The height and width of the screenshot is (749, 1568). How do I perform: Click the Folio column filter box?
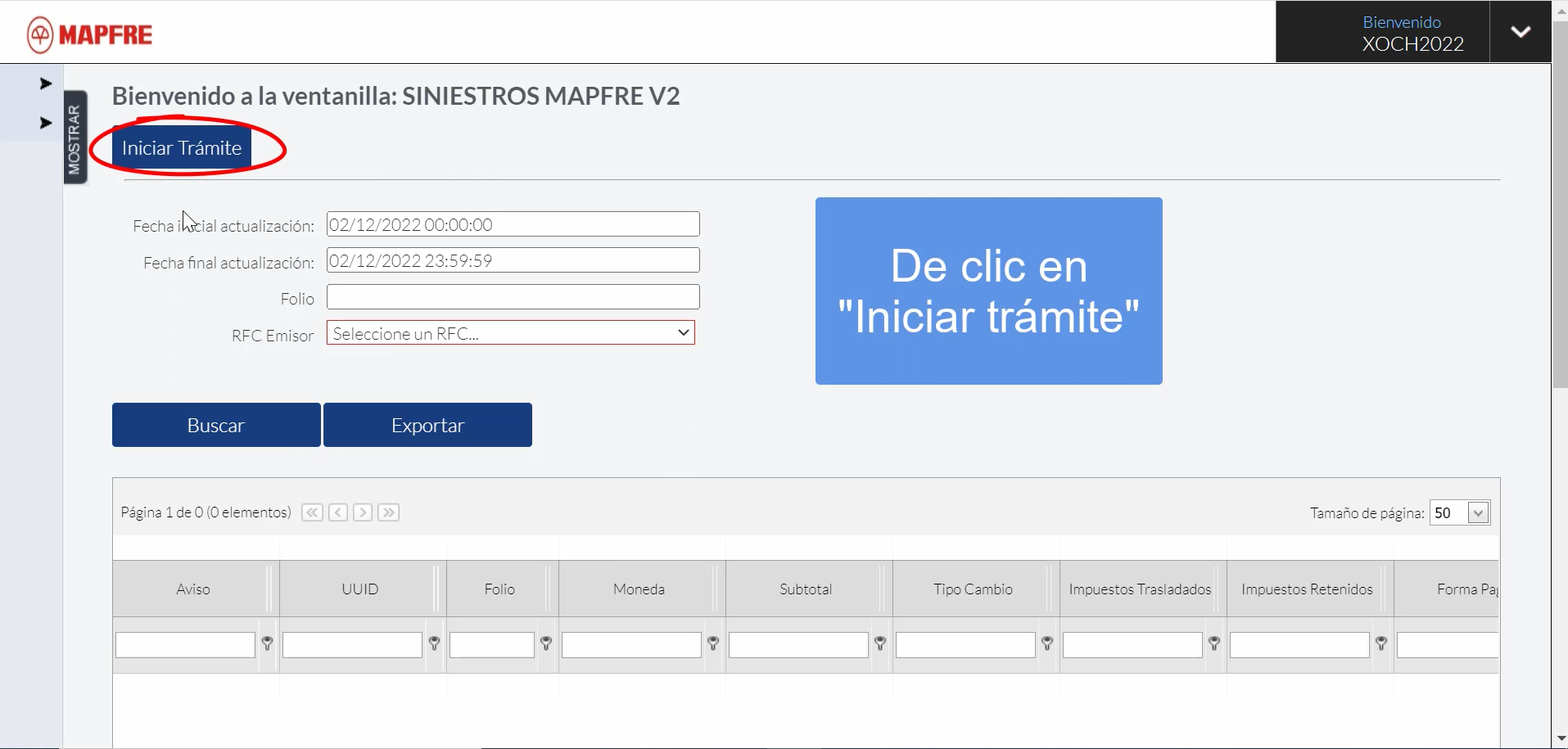tap(492, 645)
